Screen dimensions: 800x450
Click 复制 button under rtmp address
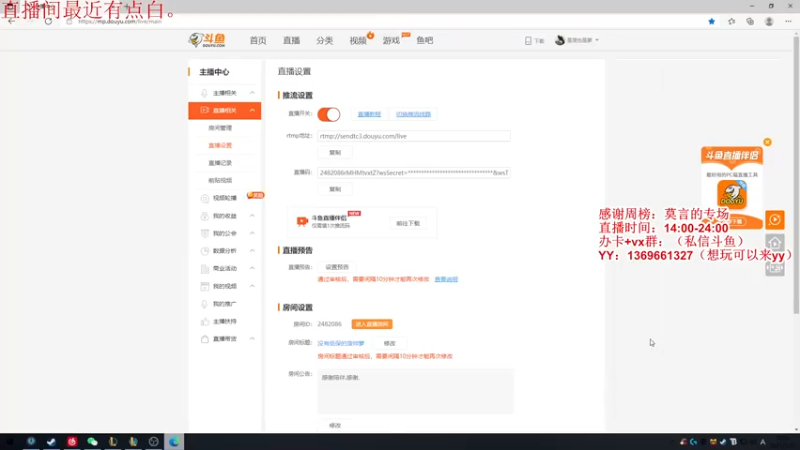coord(335,153)
